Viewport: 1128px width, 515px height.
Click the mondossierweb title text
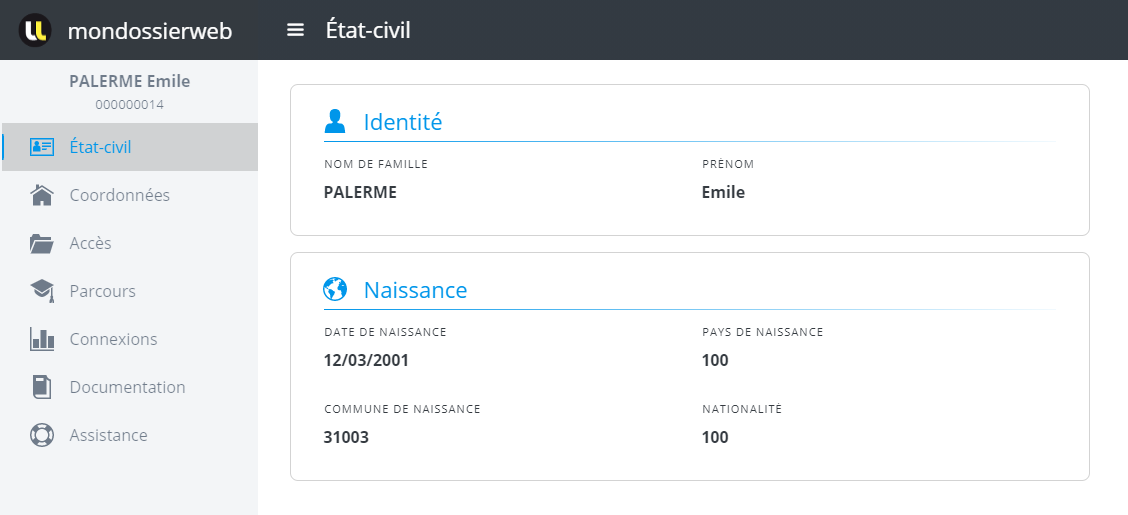coord(150,31)
